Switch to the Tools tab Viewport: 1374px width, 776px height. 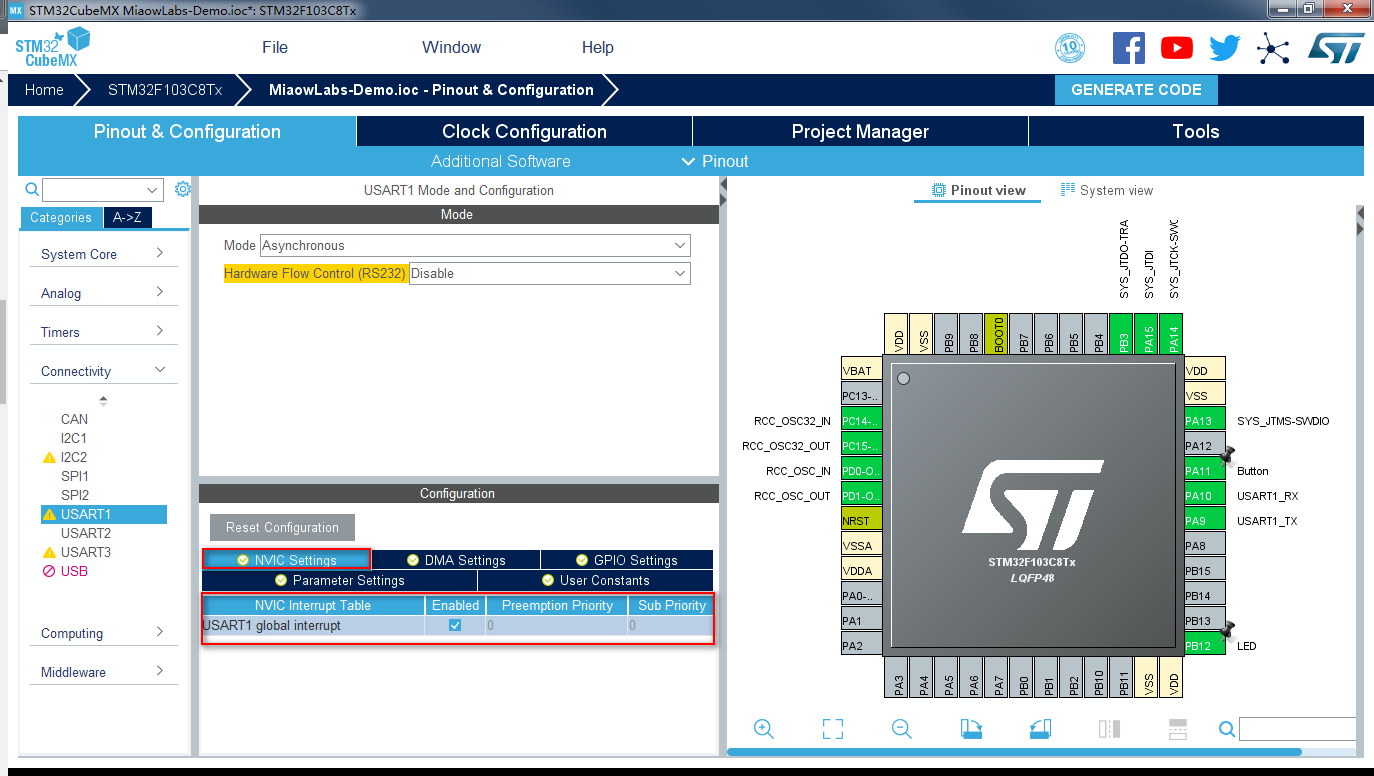[x=1196, y=131]
